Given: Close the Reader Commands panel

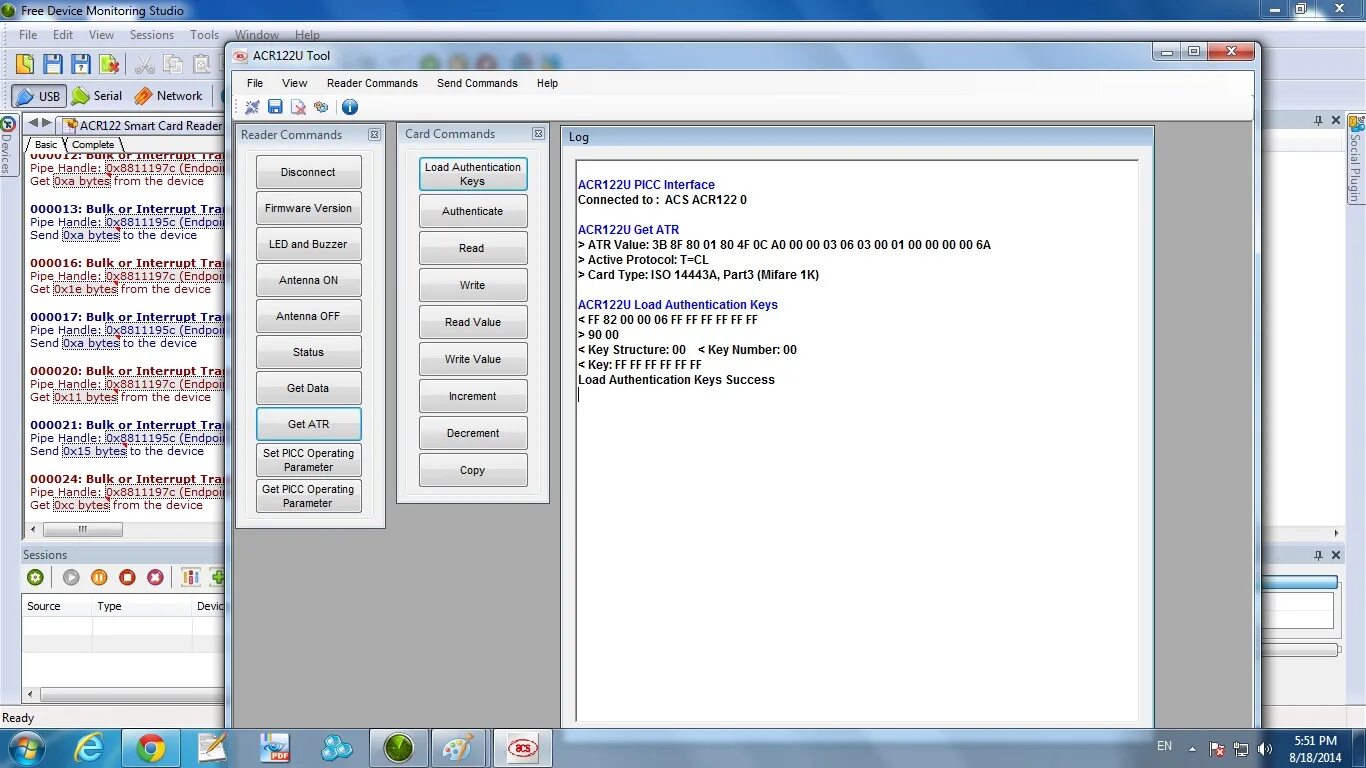Looking at the screenshot, I should click(374, 134).
